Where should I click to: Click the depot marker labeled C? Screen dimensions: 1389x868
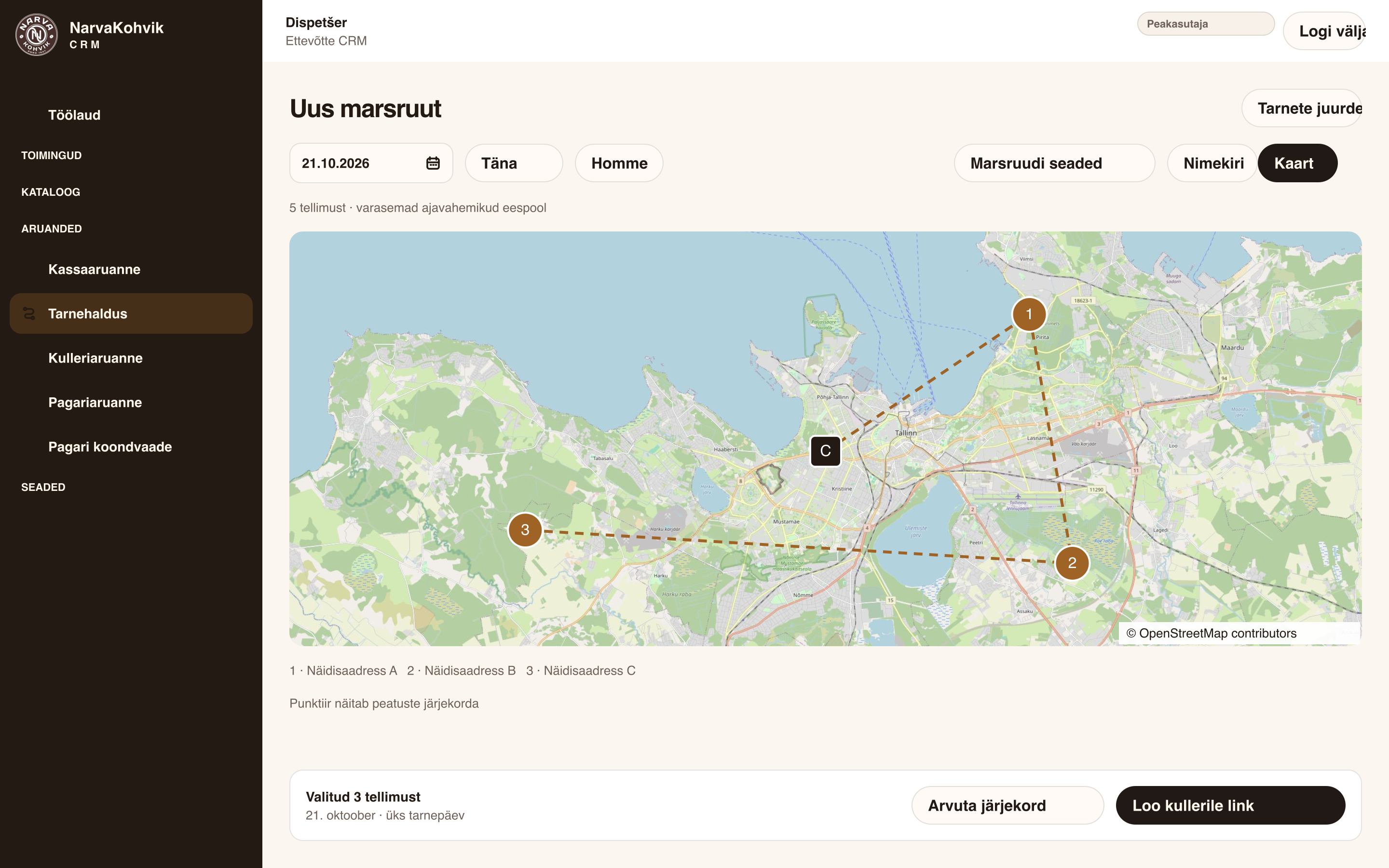(x=825, y=451)
